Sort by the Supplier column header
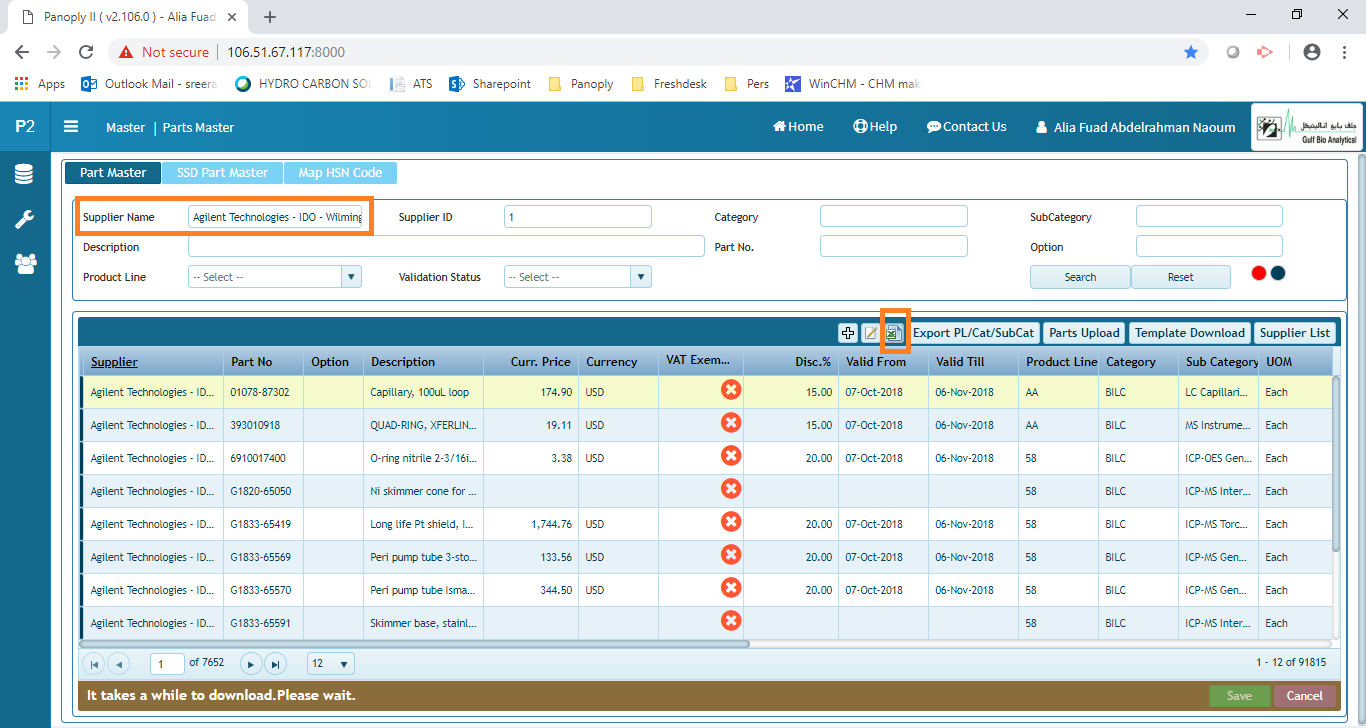 pyautogui.click(x=114, y=362)
